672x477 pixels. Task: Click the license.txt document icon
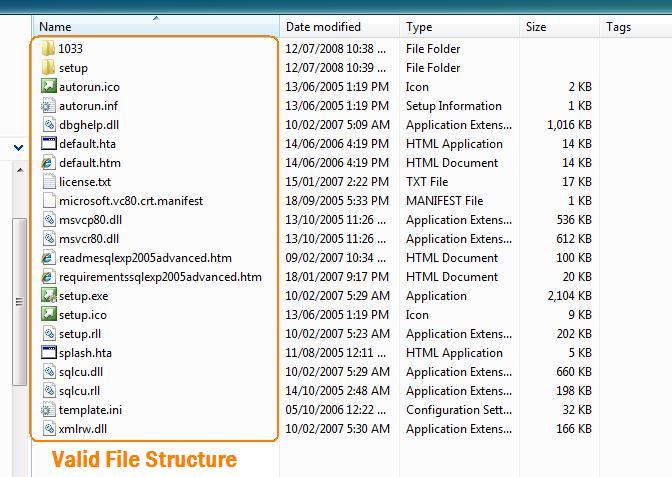(x=49, y=181)
